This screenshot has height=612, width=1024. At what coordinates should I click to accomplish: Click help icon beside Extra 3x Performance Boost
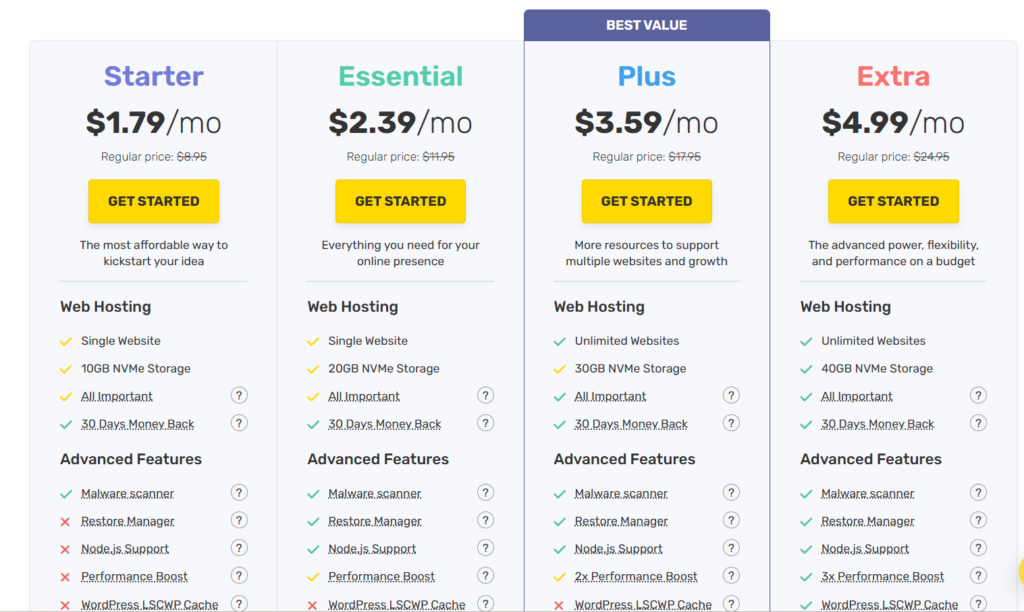point(978,576)
